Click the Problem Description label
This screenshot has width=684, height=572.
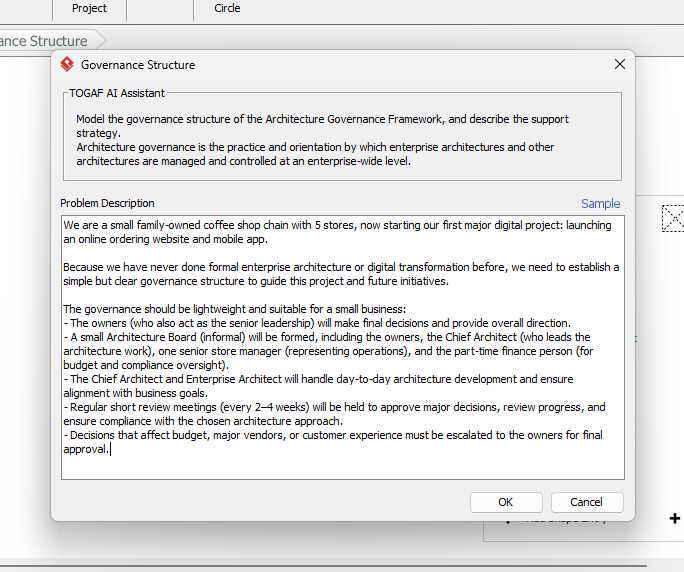107,203
